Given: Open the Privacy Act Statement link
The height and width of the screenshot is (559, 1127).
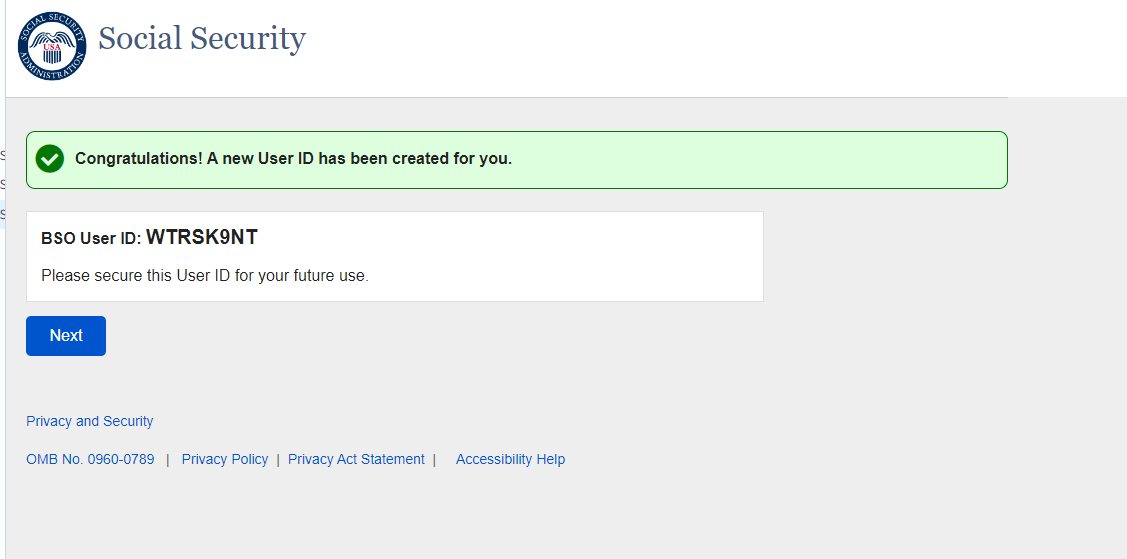Looking at the screenshot, I should point(356,459).
